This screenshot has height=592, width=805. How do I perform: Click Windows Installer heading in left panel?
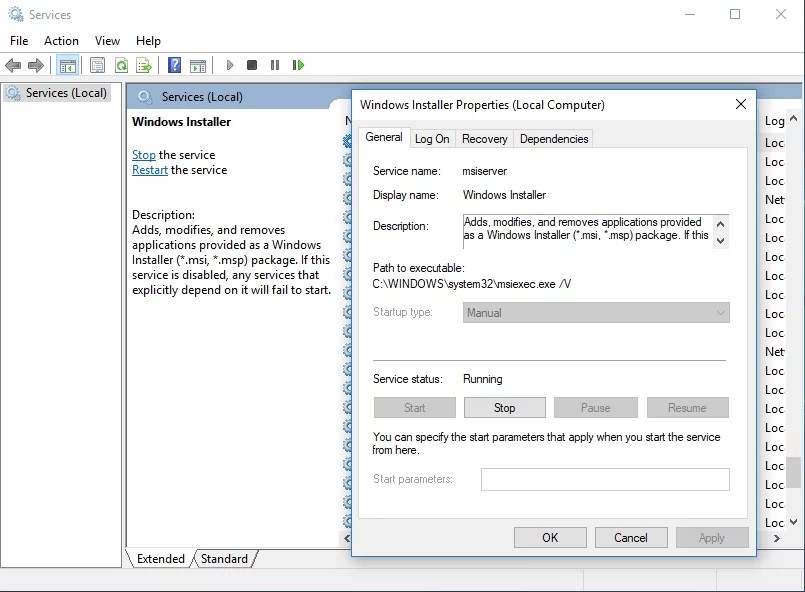pos(181,122)
